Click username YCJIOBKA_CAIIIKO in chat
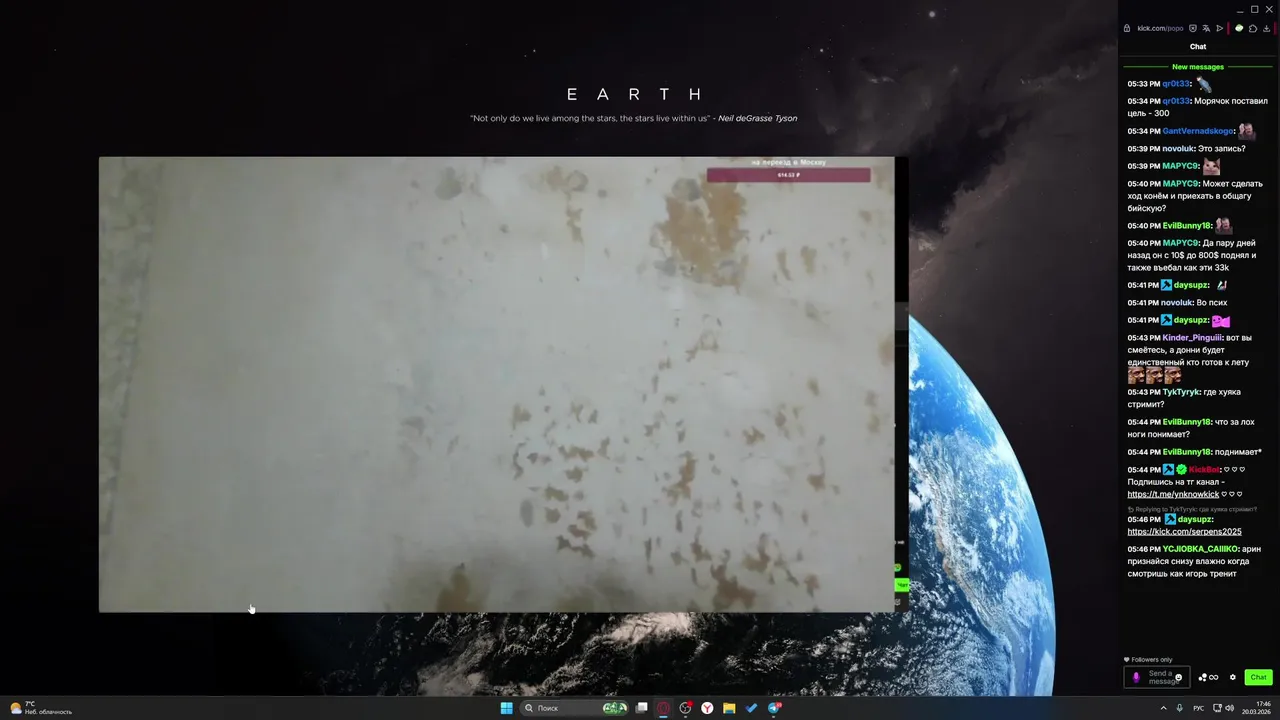The image size is (1280, 720). (x=1200, y=549)
